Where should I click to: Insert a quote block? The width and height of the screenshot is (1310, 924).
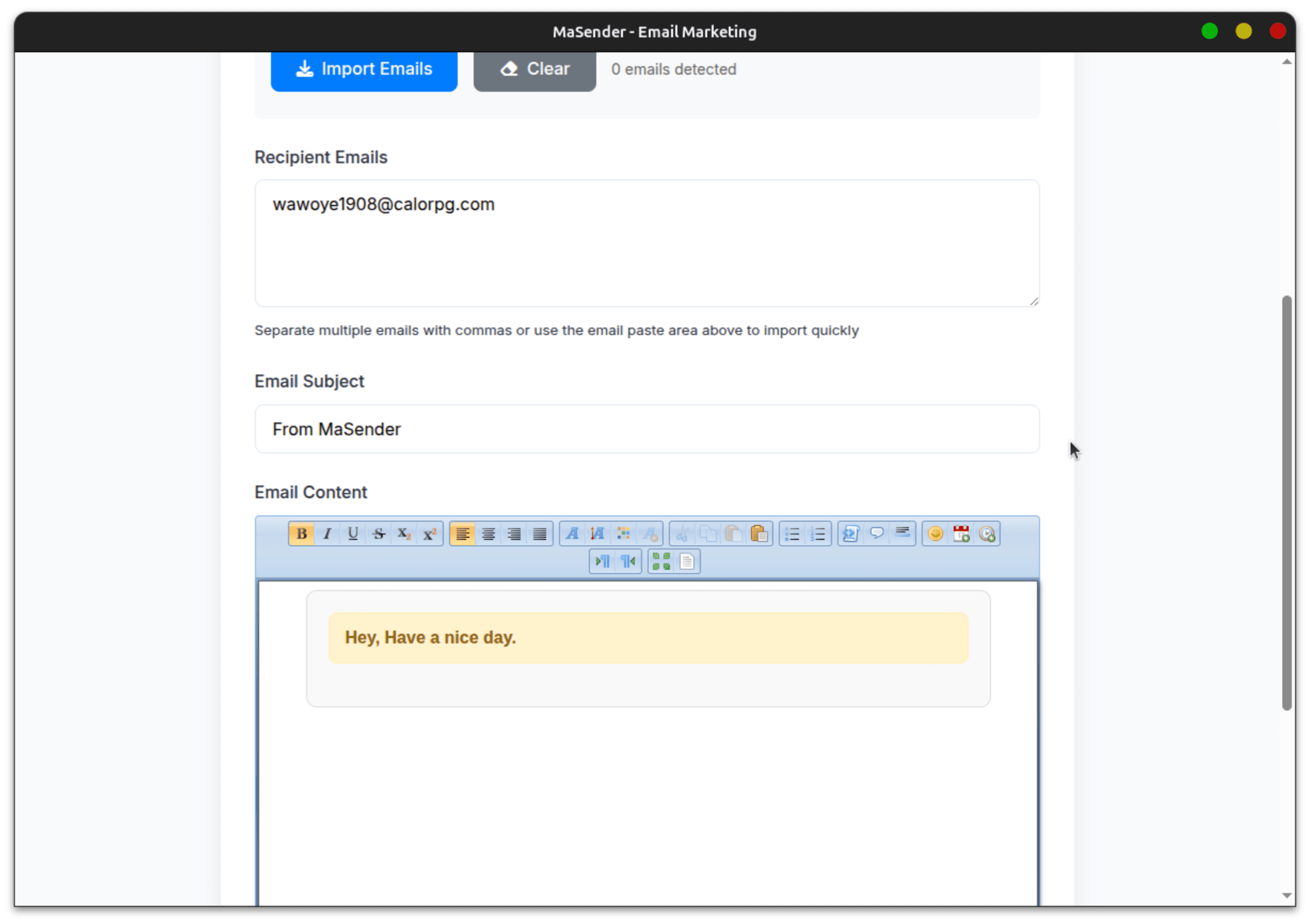(876, 534)
